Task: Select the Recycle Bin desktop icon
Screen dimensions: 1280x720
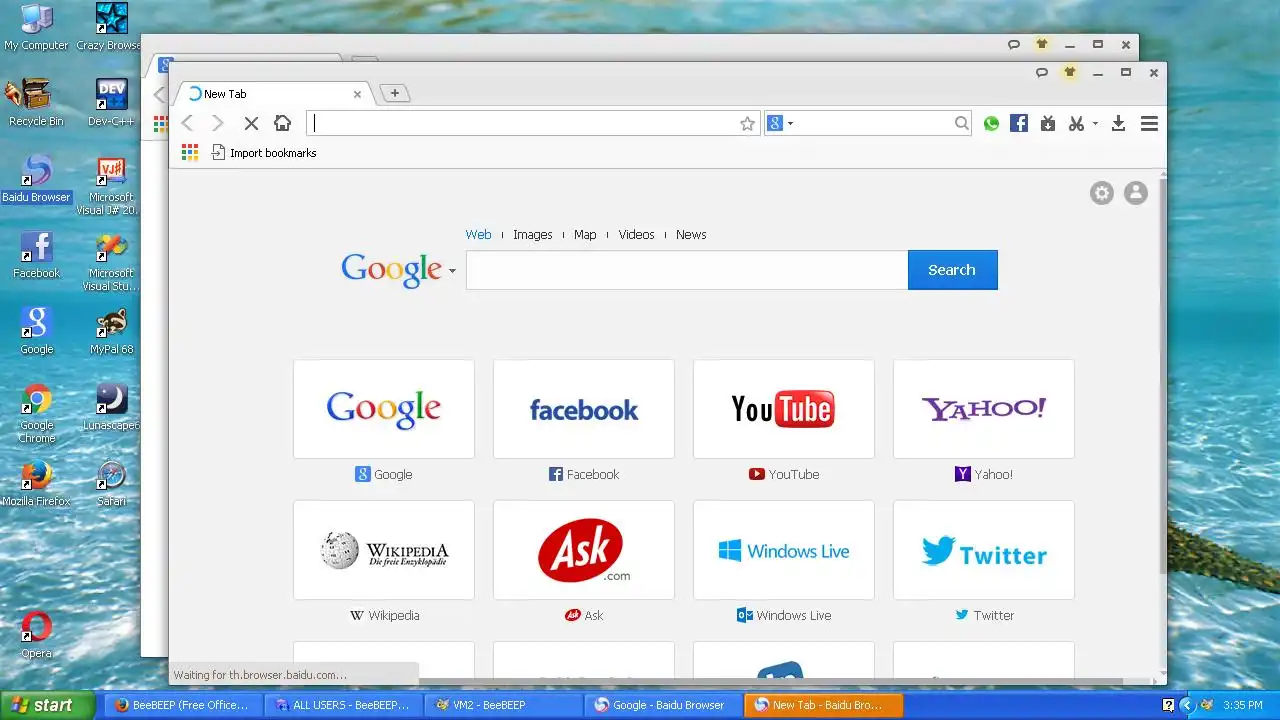Action: coord(36,103)
